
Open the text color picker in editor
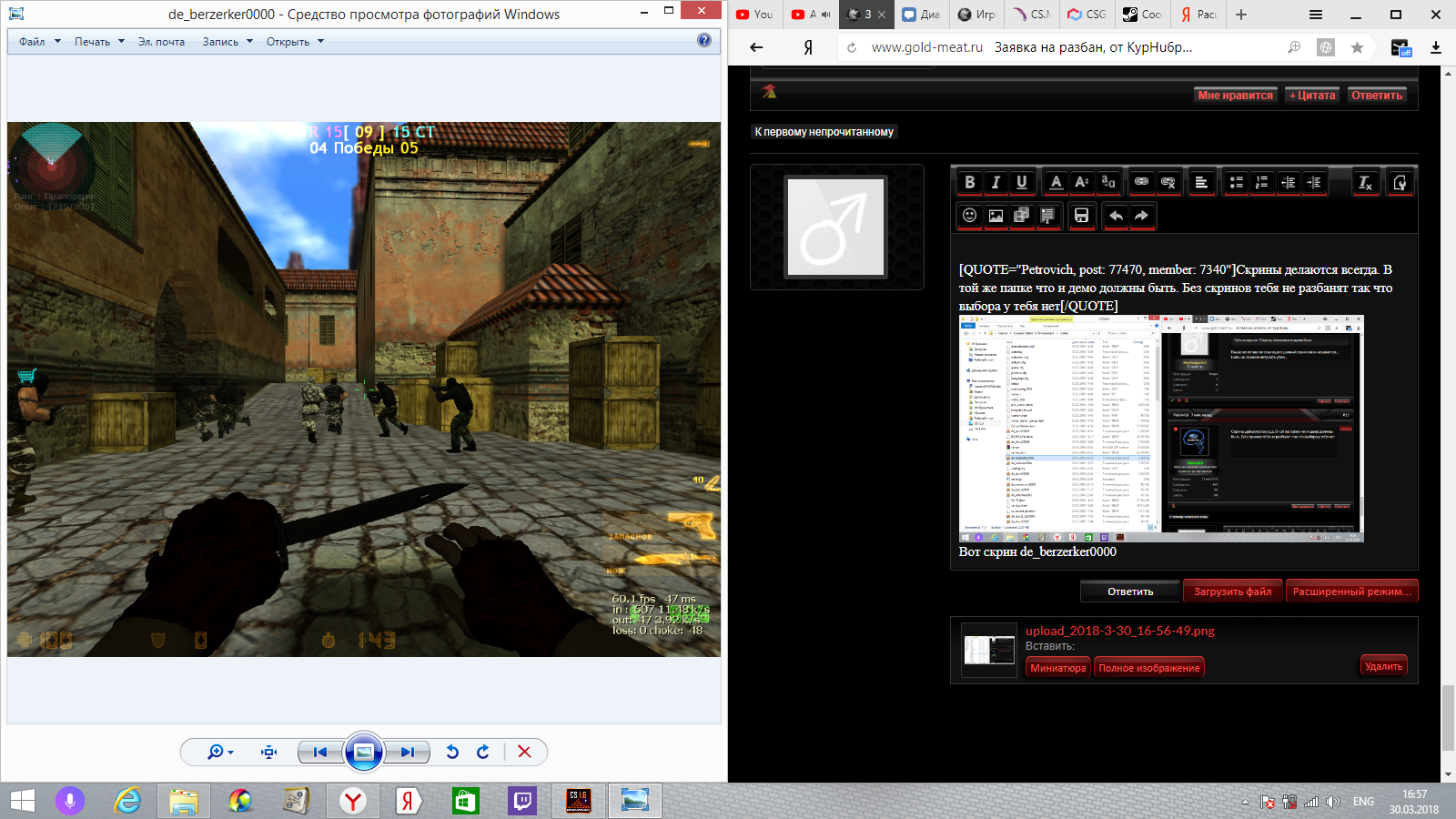[x=1056, y=183]
